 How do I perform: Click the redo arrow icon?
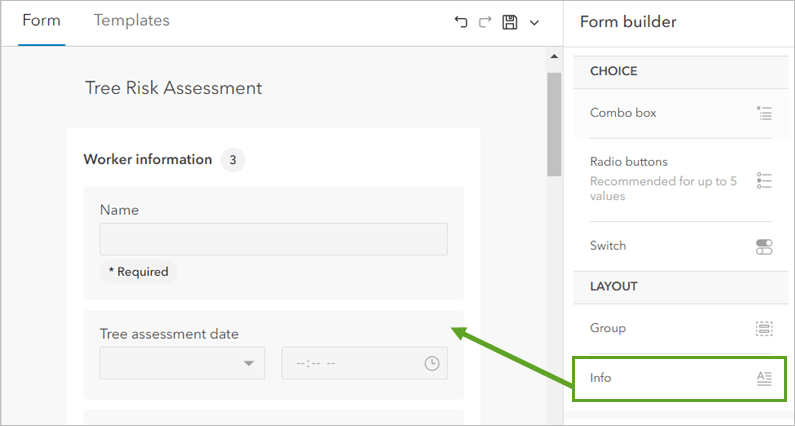pyautogui.click(x=485, y=22)
